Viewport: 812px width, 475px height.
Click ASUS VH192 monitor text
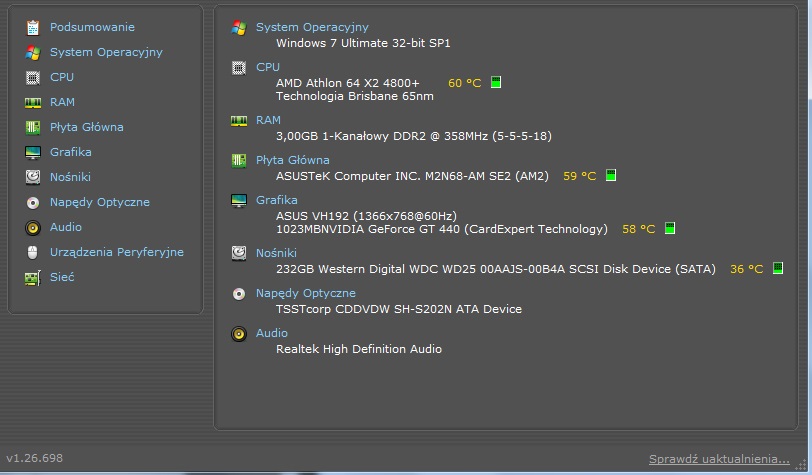tap(366, 216)
